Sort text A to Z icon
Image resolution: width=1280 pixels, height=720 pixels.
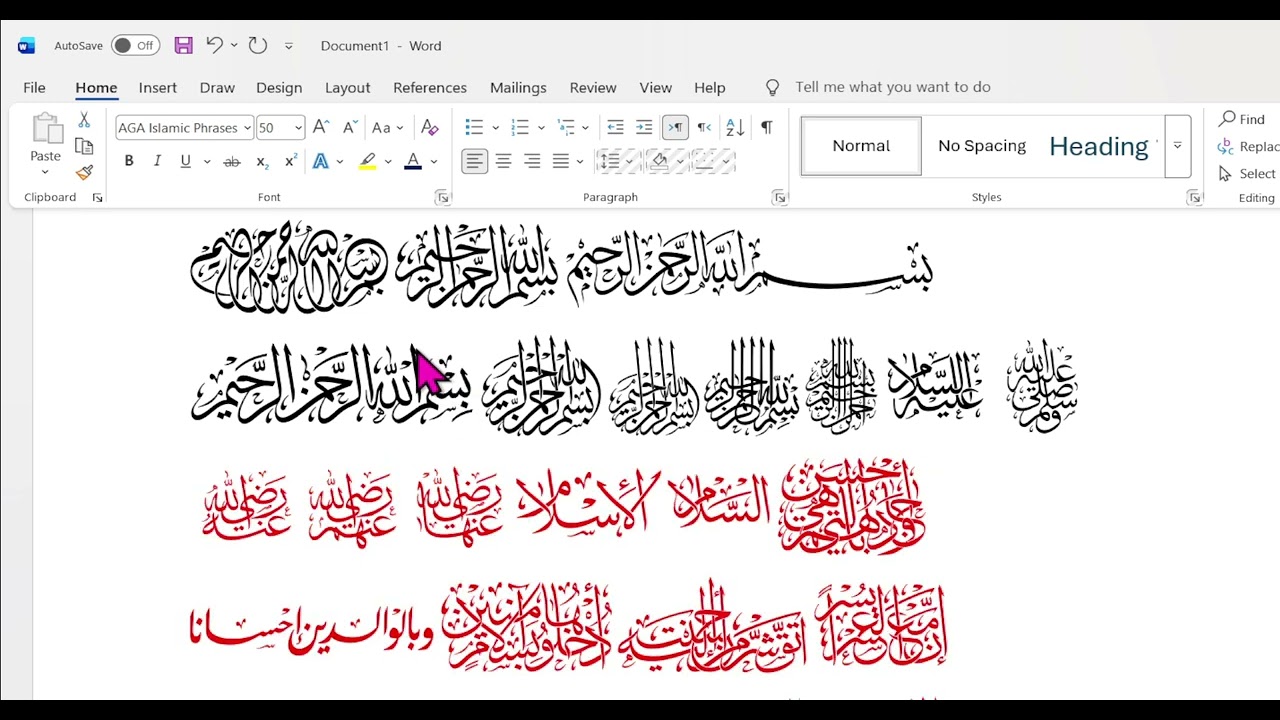click(735, 127)
